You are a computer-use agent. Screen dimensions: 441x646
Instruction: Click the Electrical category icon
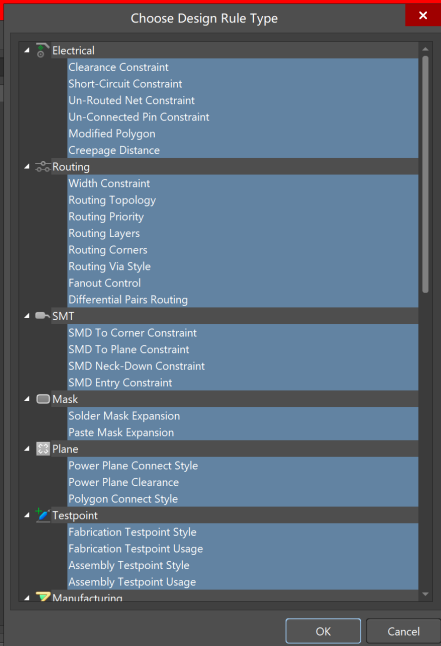tap(42, 50)
